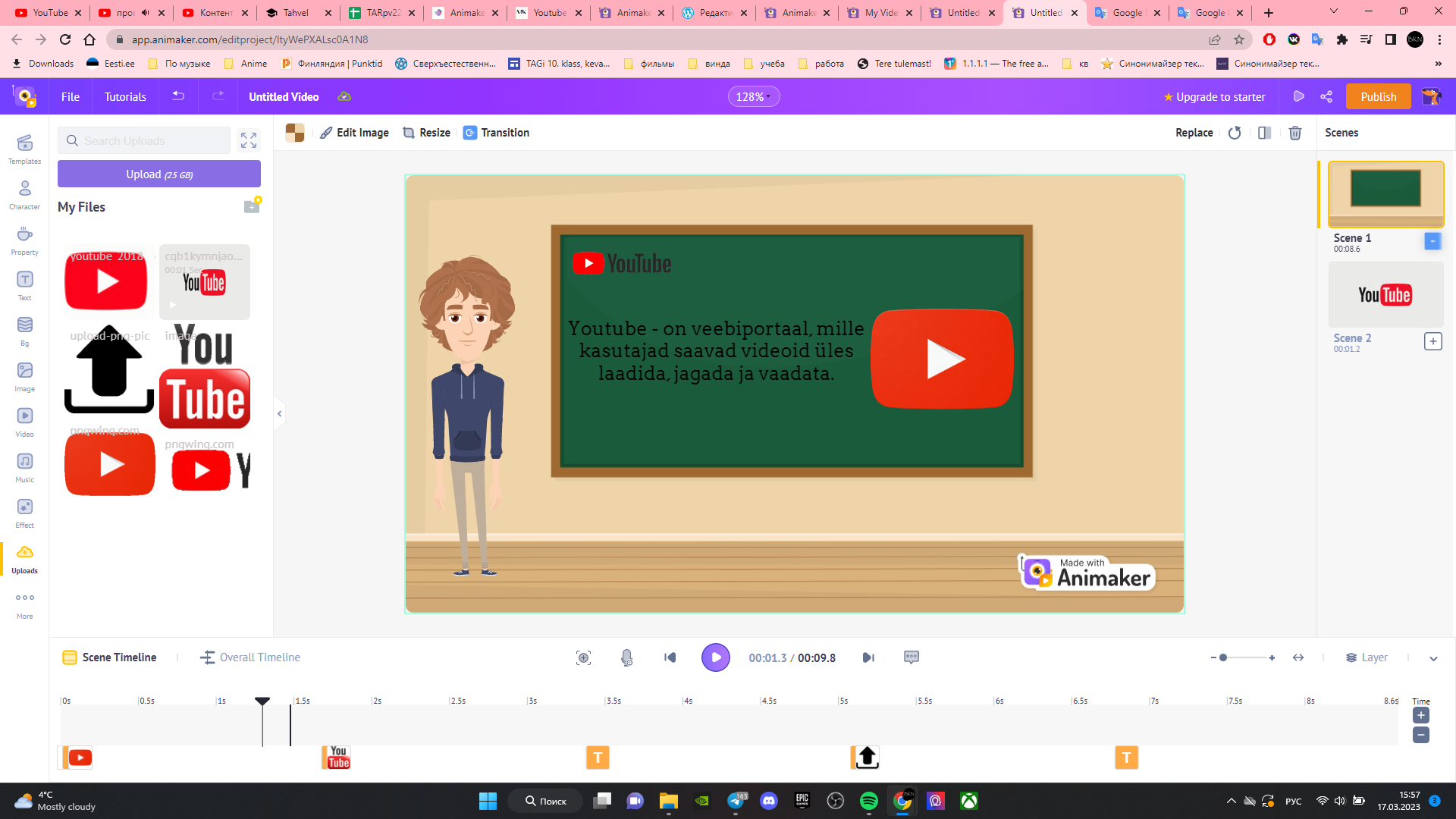Open the Layer view
The image size is (1456, 819).
coord(1367,657)
